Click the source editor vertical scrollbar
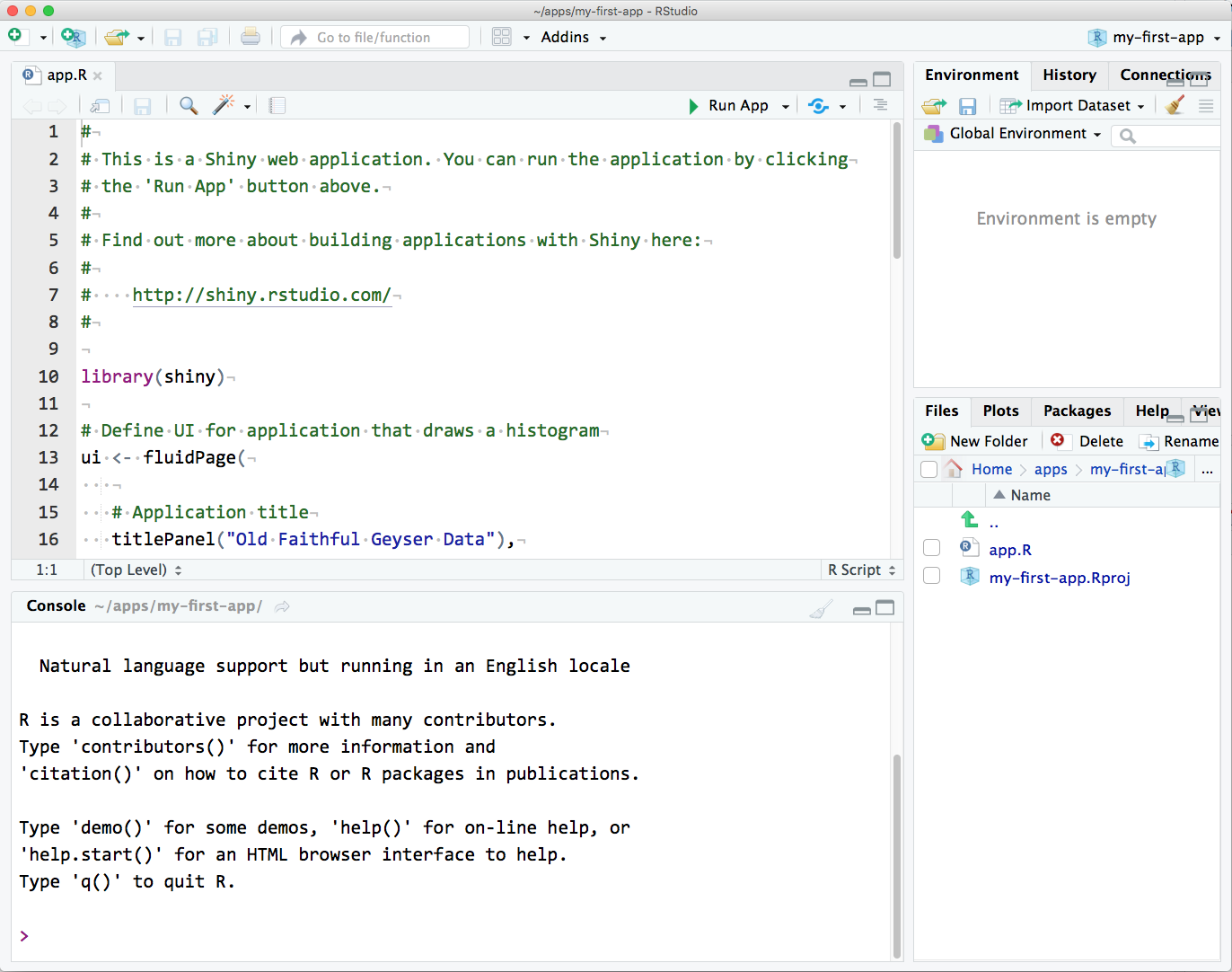This screenshot has width=1232, height=972. 897,190
